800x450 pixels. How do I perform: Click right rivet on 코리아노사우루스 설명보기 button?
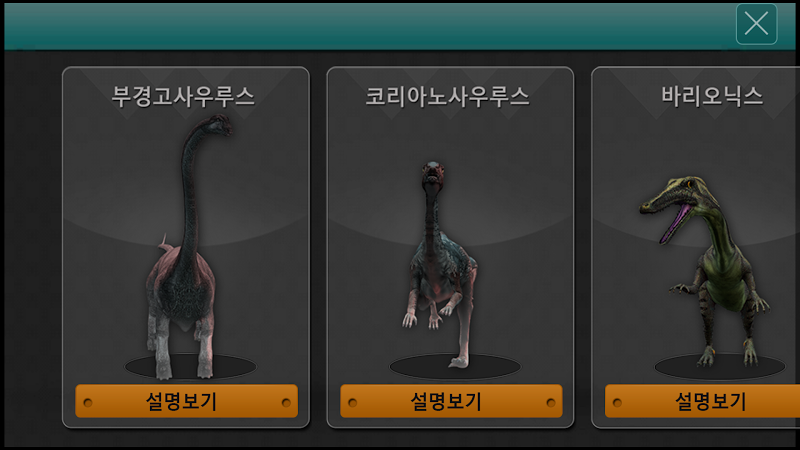[551, 403]
